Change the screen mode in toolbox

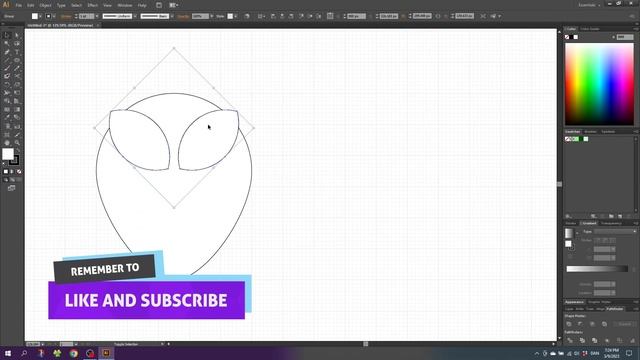point(11,188)
